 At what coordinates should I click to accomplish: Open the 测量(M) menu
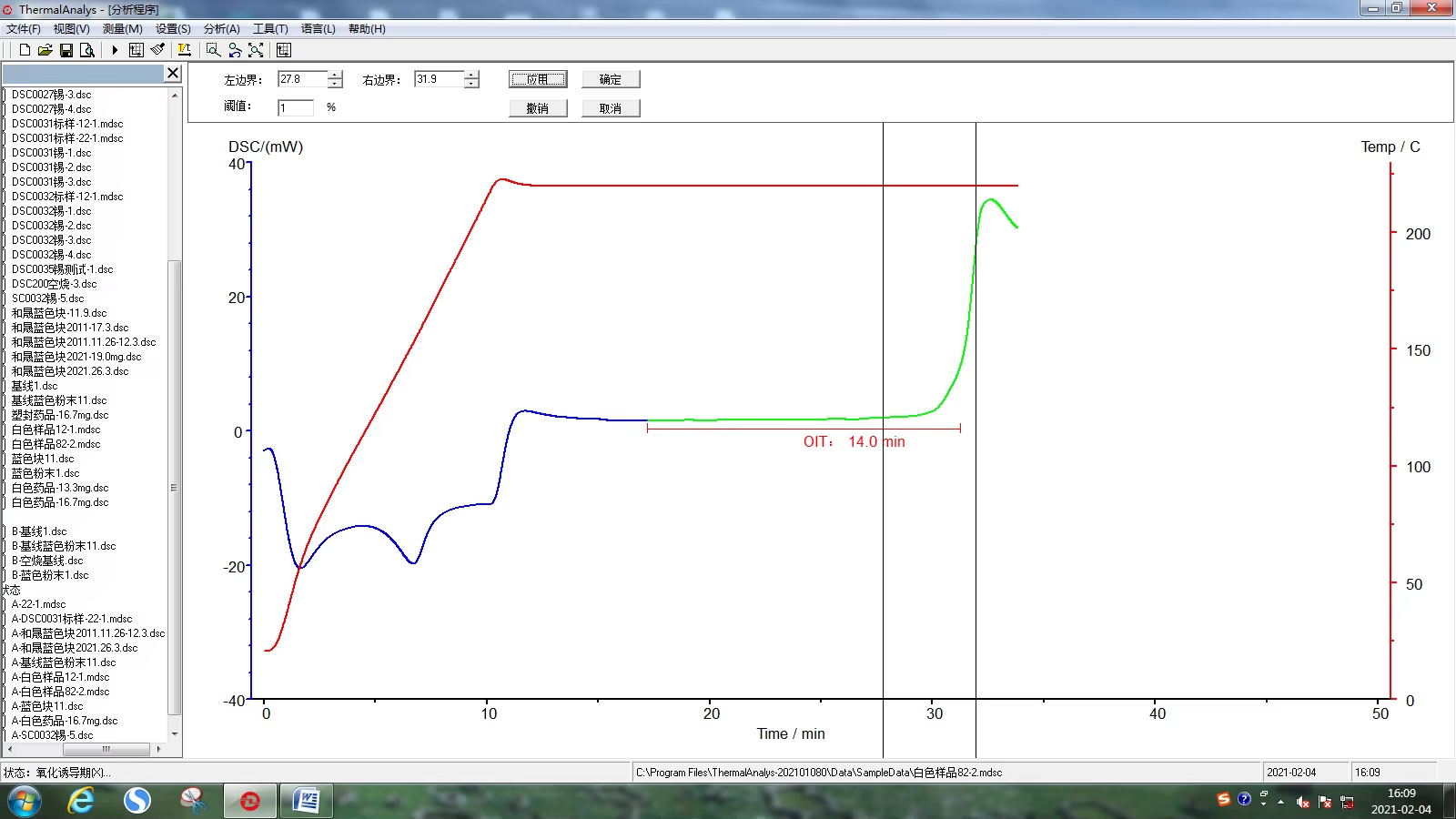click(x=123, y=29)
